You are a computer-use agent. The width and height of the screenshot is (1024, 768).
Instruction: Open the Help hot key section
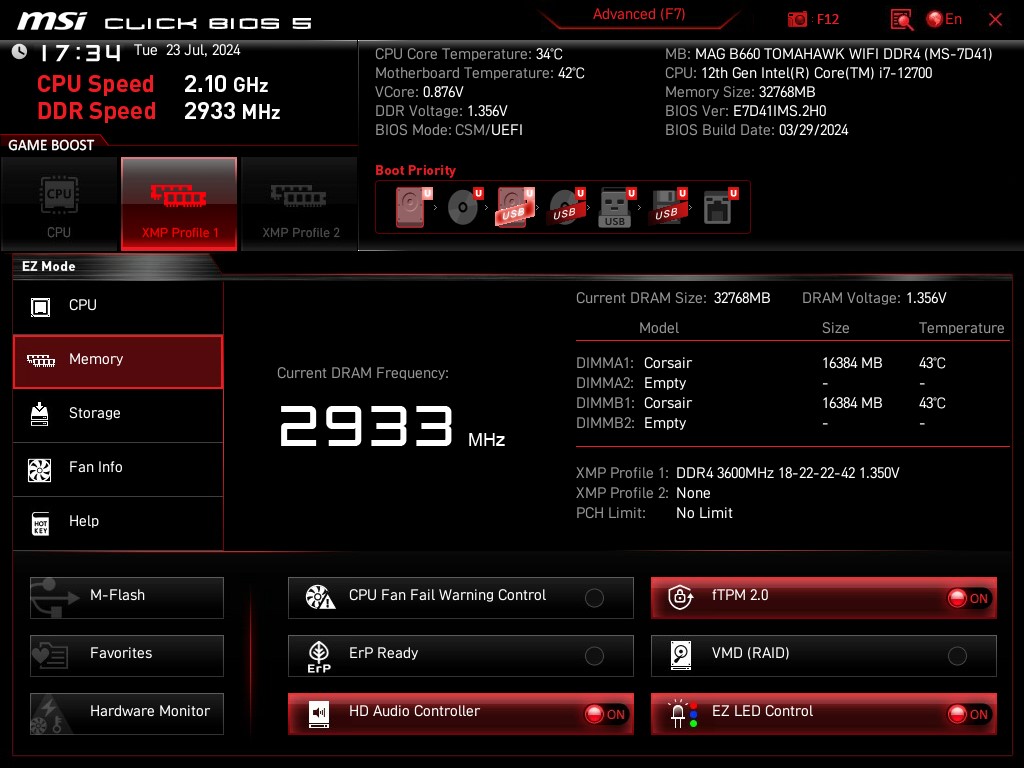click(x=118, y=523)
